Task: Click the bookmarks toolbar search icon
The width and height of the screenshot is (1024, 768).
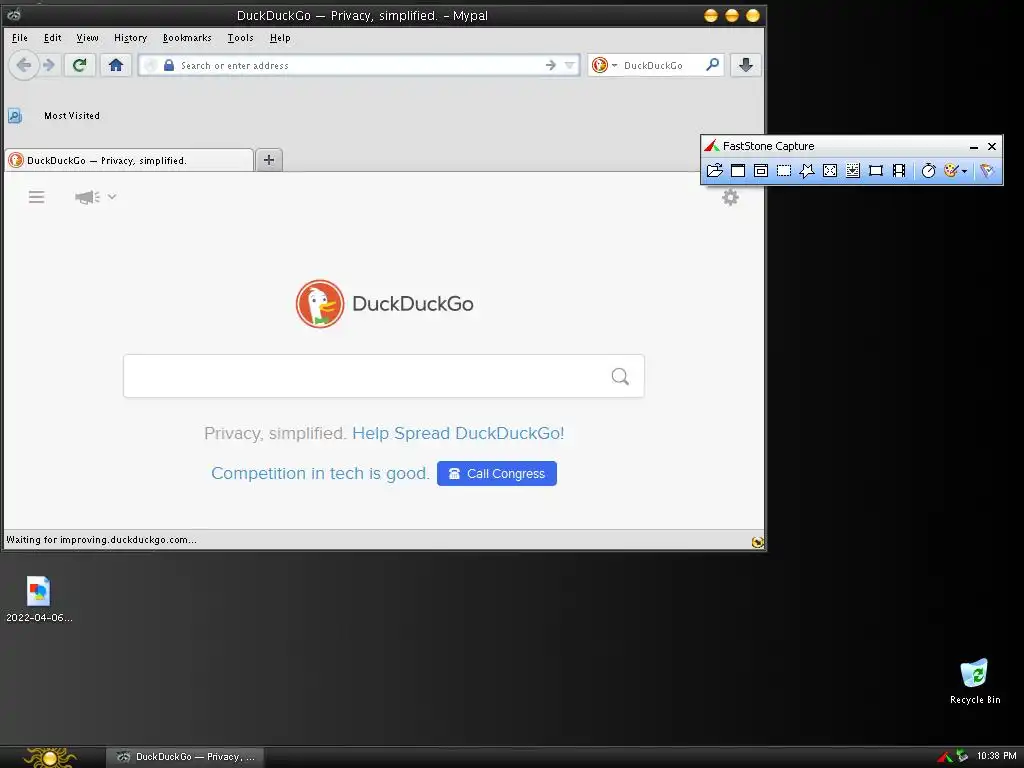Action: [x=15, y=116]
